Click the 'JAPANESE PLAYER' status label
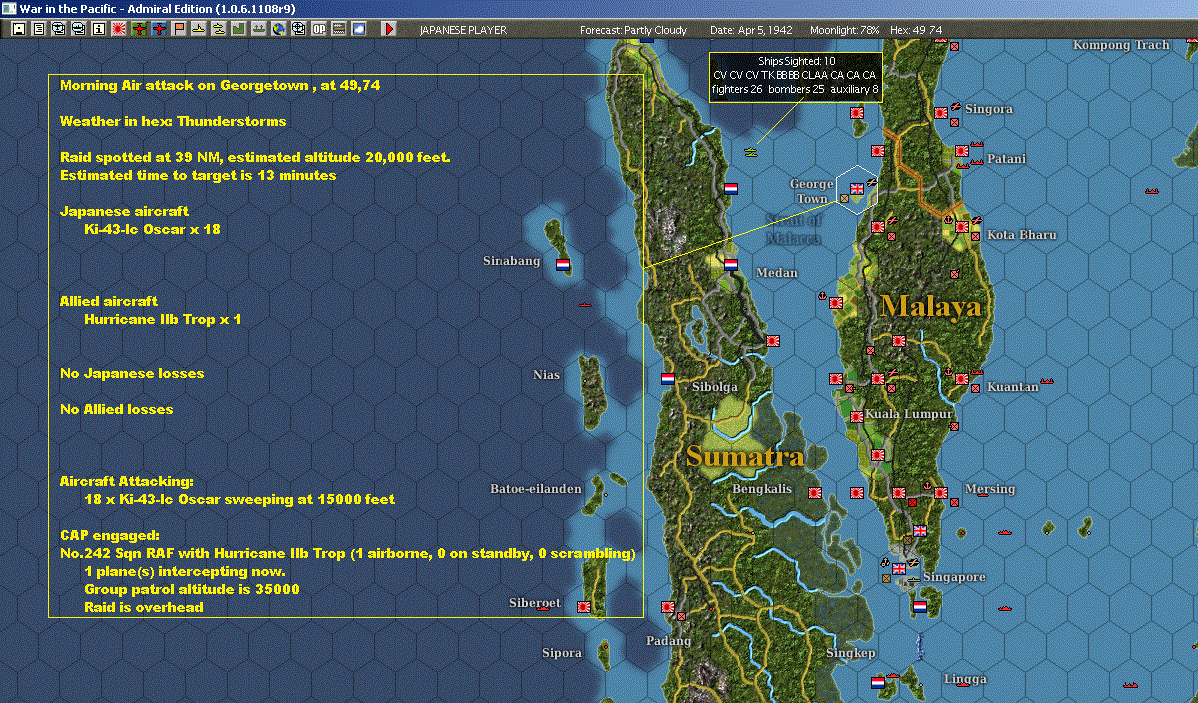1198x703 pixels. click(x=463, y=30)
